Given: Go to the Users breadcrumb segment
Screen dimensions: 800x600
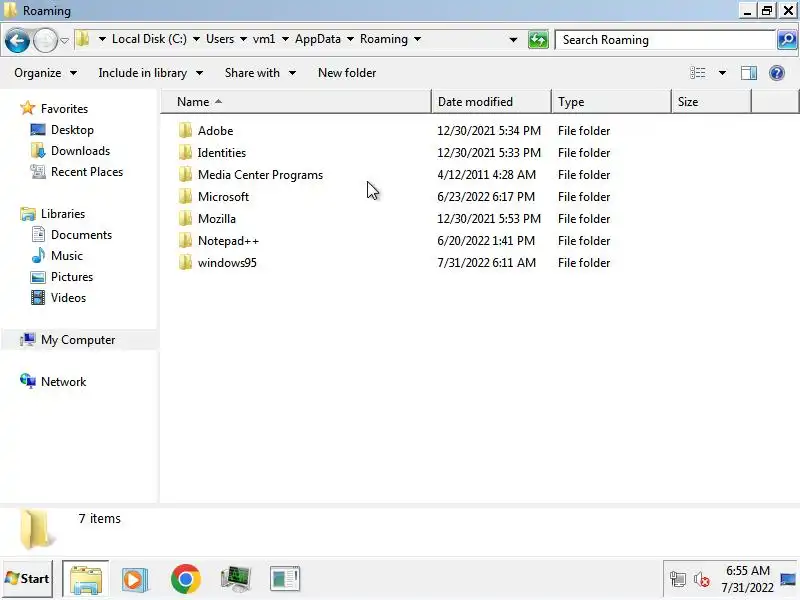Looking at the screenshot, I should pos(220,39).
